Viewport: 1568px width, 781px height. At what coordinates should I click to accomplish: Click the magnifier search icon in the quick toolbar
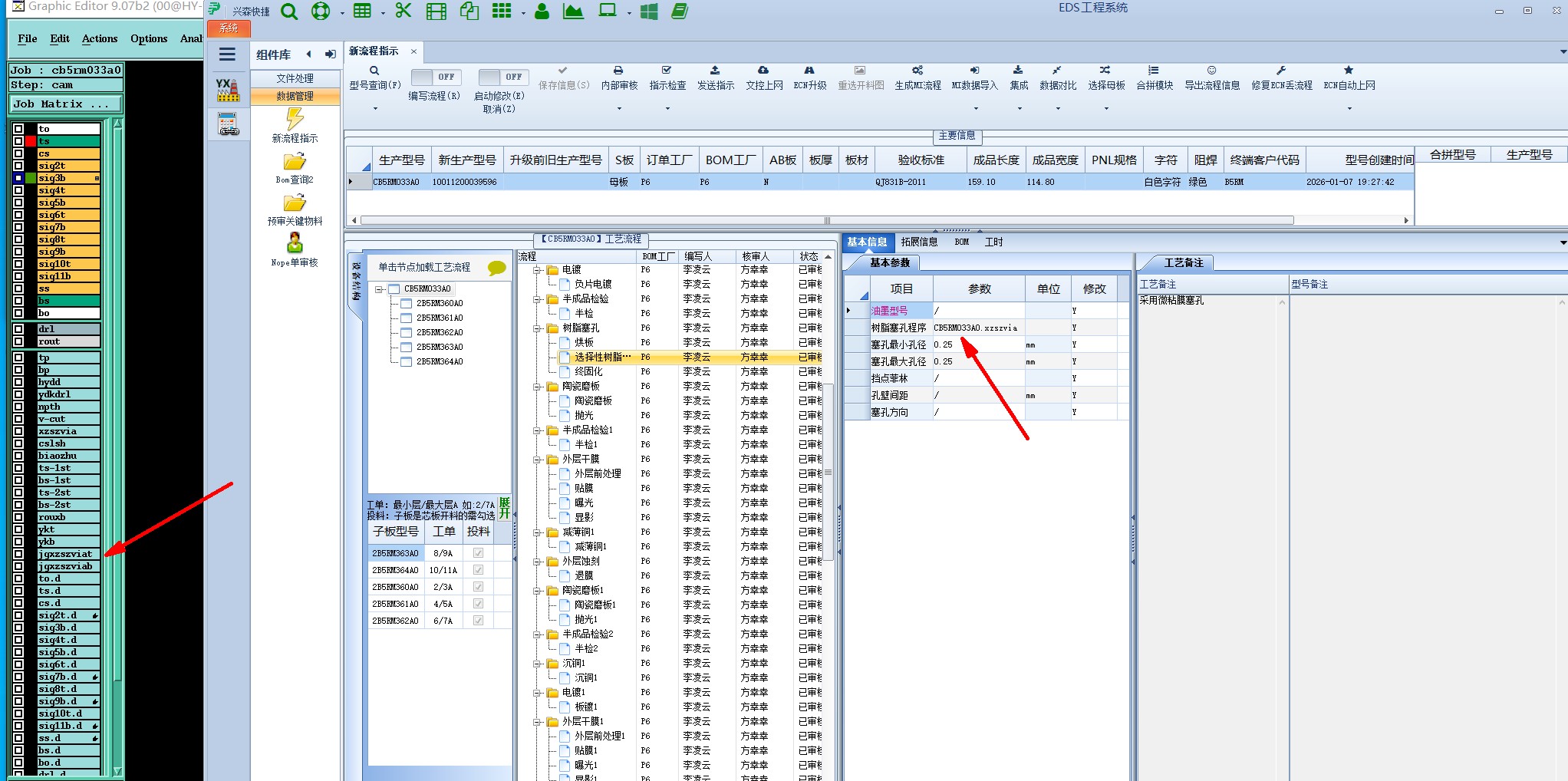289,12
